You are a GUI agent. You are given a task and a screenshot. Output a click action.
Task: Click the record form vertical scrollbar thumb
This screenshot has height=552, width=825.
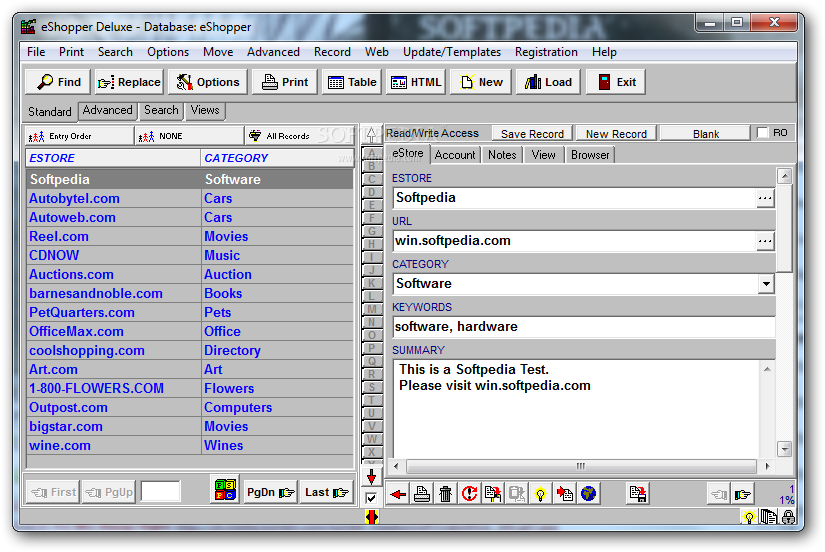pos(784,227)
